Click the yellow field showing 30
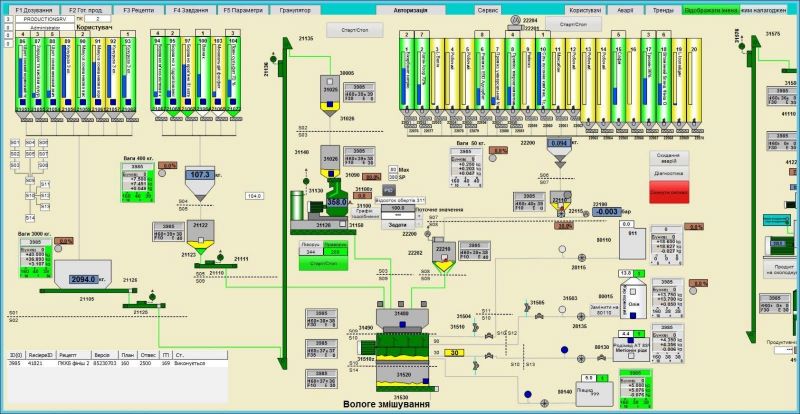 click(453, 353)
